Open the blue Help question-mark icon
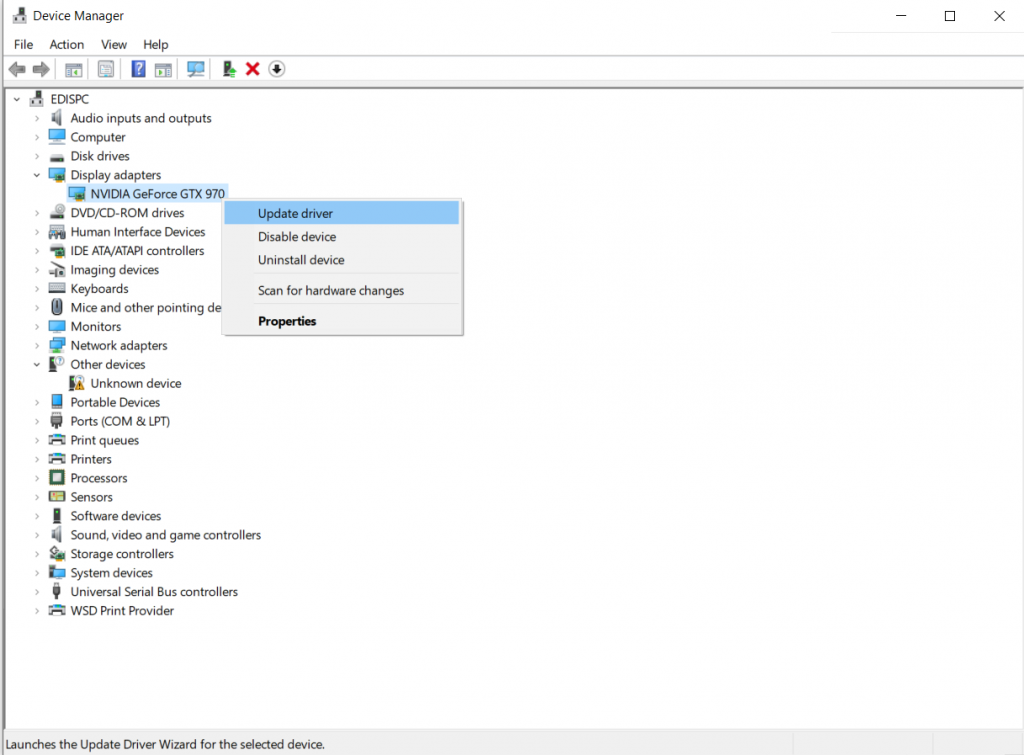 click(x=138, y=69)
